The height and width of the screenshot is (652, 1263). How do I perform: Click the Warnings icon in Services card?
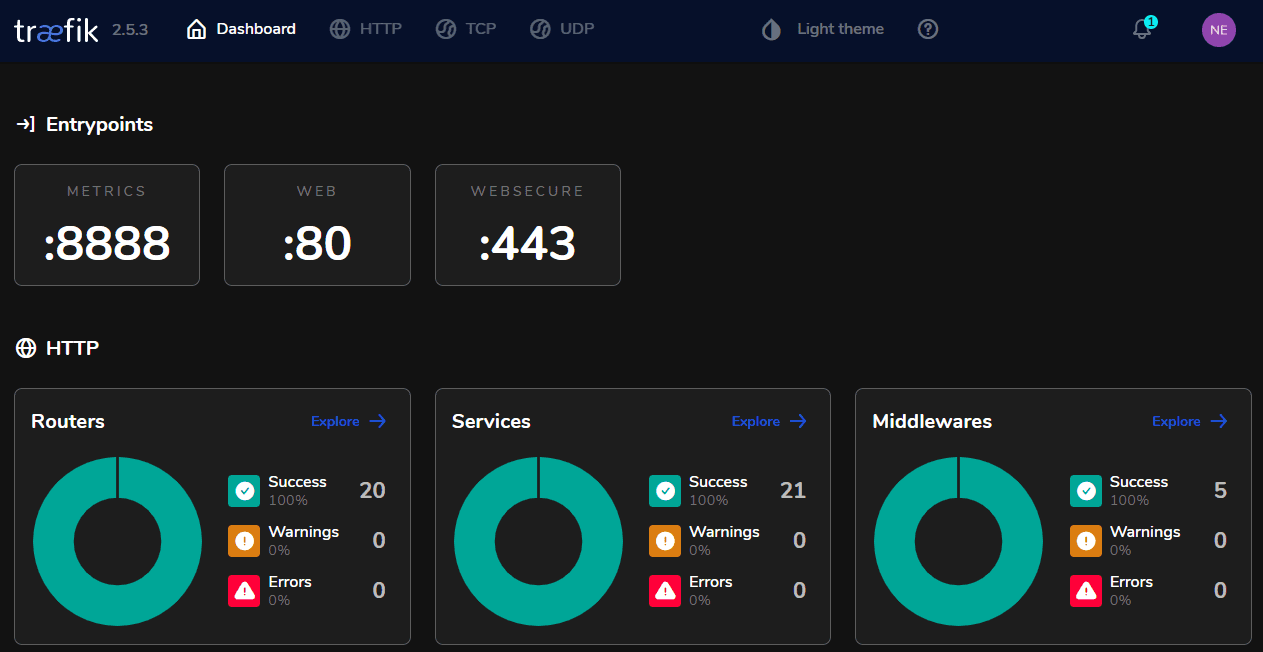pos(665,540)
